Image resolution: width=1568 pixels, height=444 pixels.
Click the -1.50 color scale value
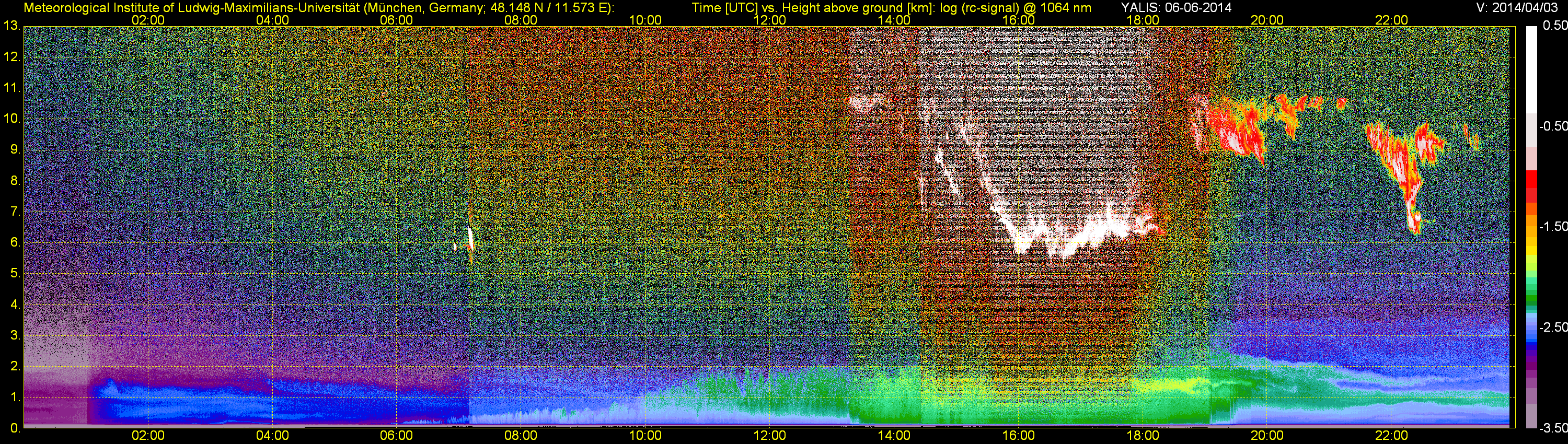click(x=1553, y=227)
